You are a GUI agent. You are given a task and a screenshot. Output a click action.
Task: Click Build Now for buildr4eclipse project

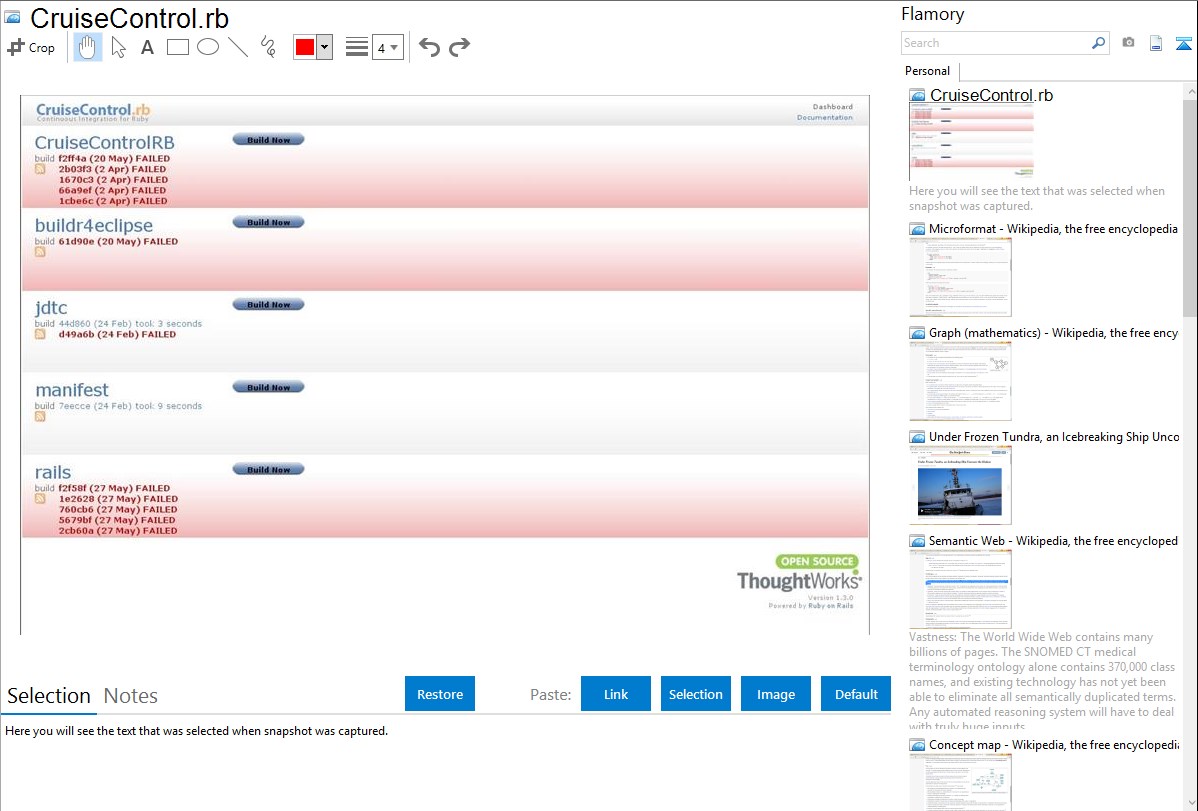tap(268, 222)
